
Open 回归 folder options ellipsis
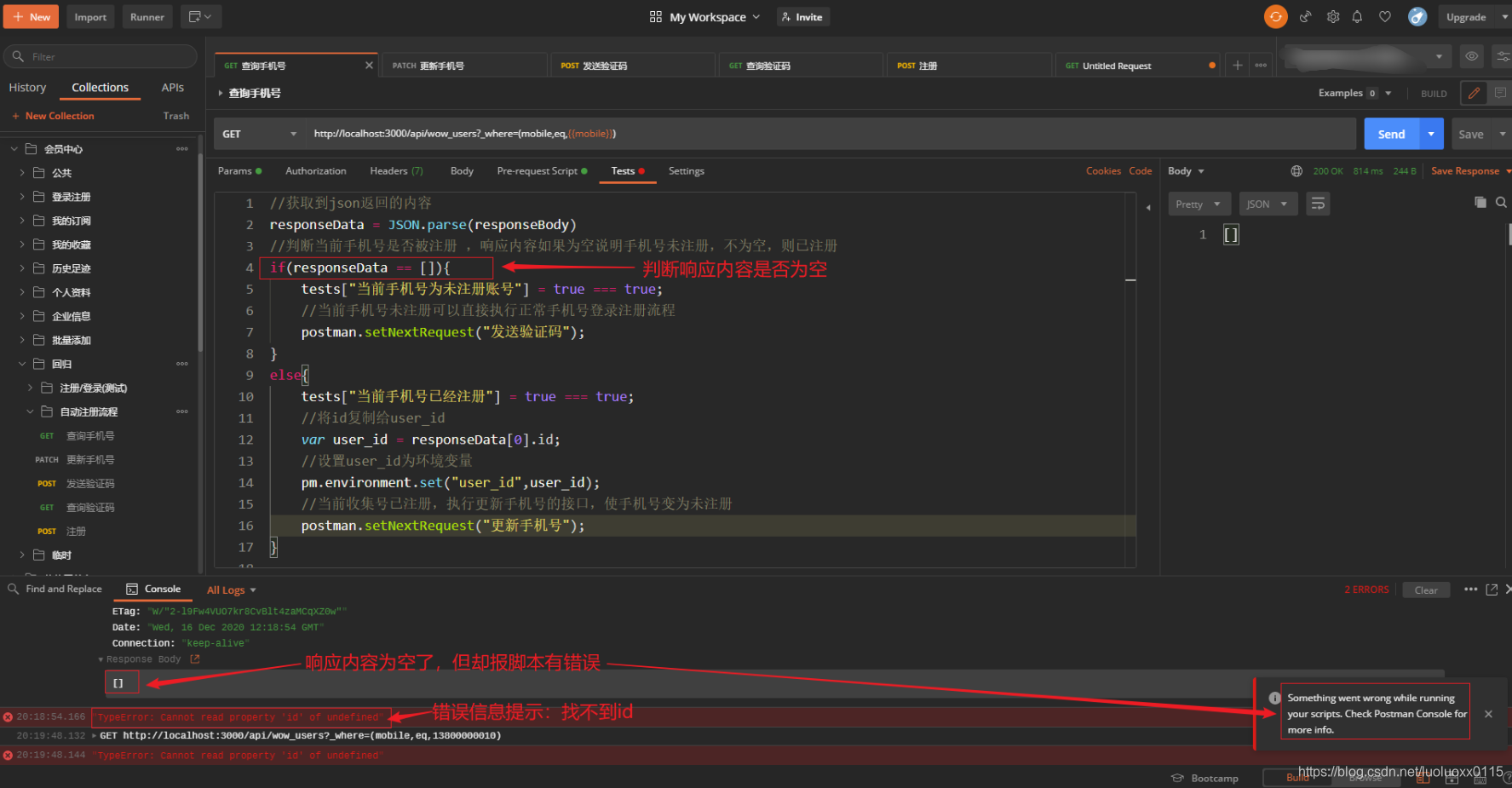click(x=181, y=364)
